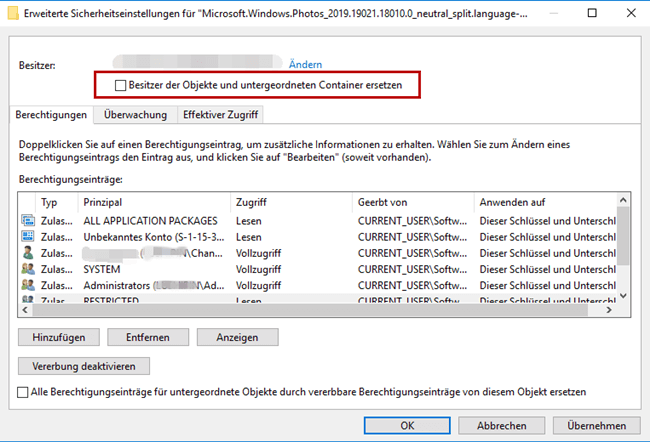The width and height of the screenshot is (650, 442).
Task: Click the user icon beside the Chan... entry
Action: pos(28,253)
